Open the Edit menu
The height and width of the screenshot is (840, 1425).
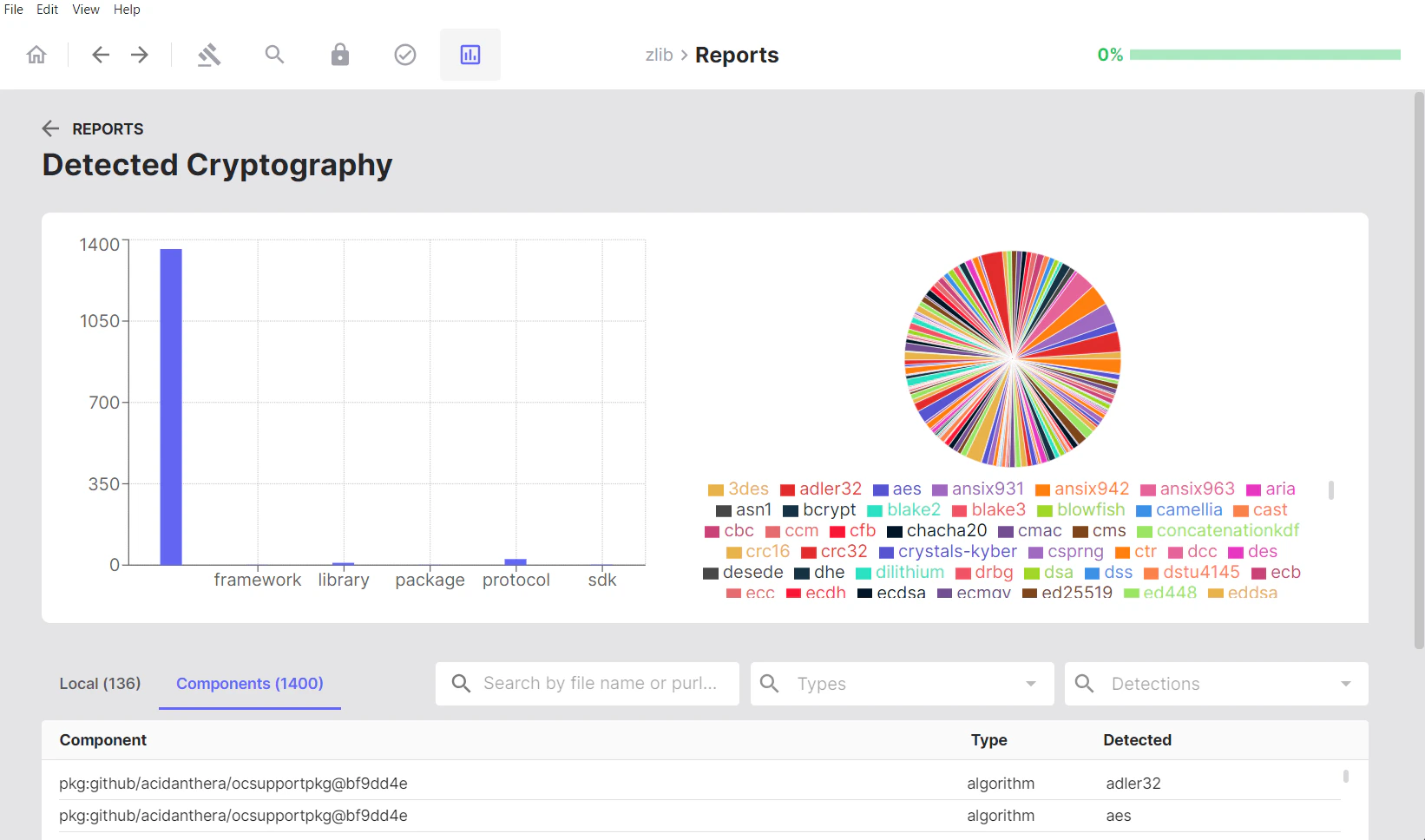tap(47, 10)
